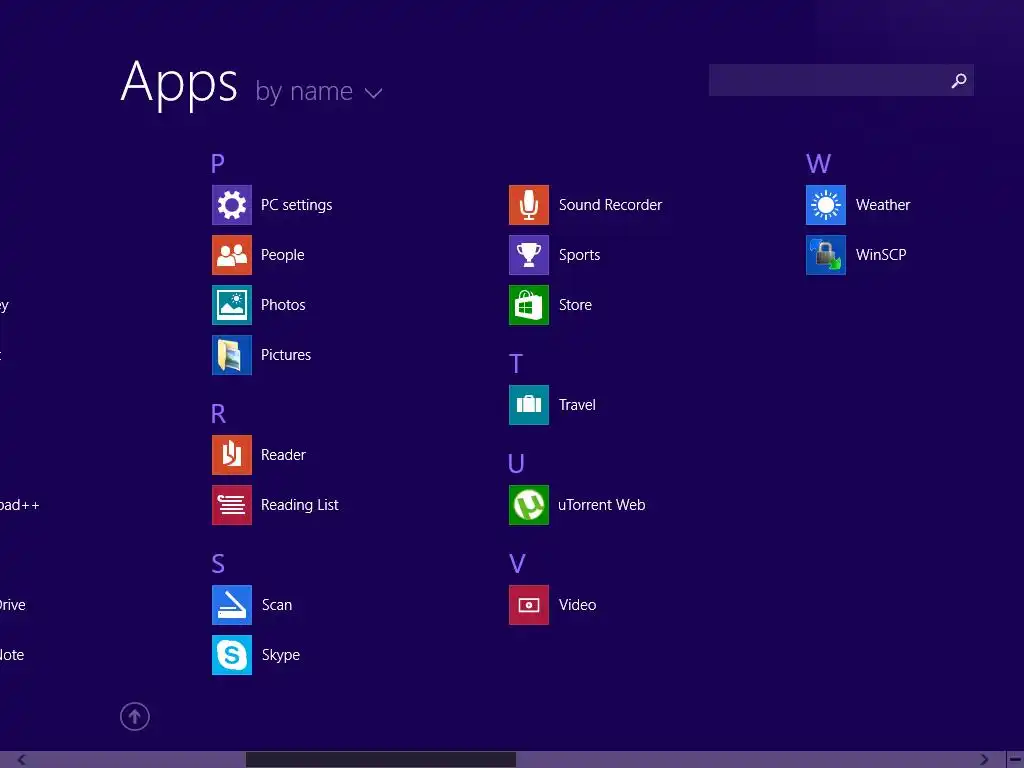Click the search magnifier icon
Screen dimensions: 1024x768
[x=958, y=80]
